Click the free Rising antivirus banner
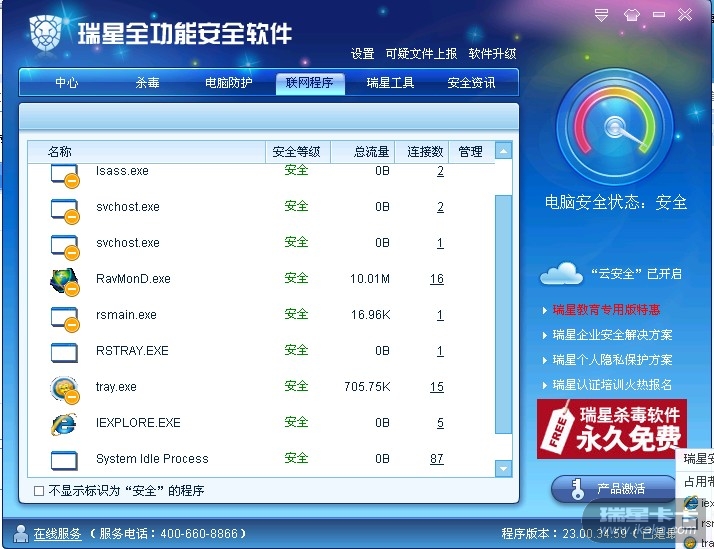This screenshot has height=549, width=714. (612, 429)
